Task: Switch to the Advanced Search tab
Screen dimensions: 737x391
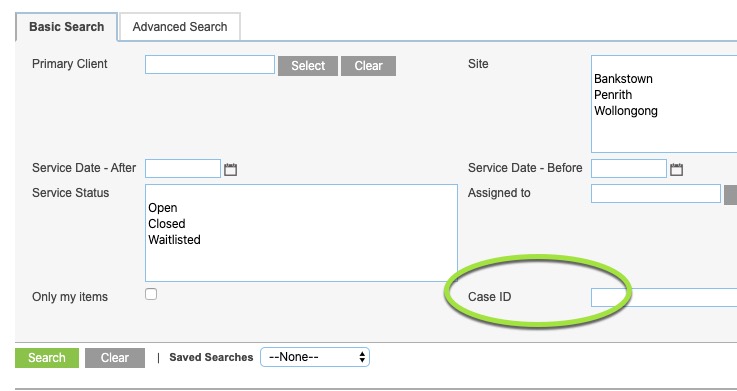Action: 180,27
